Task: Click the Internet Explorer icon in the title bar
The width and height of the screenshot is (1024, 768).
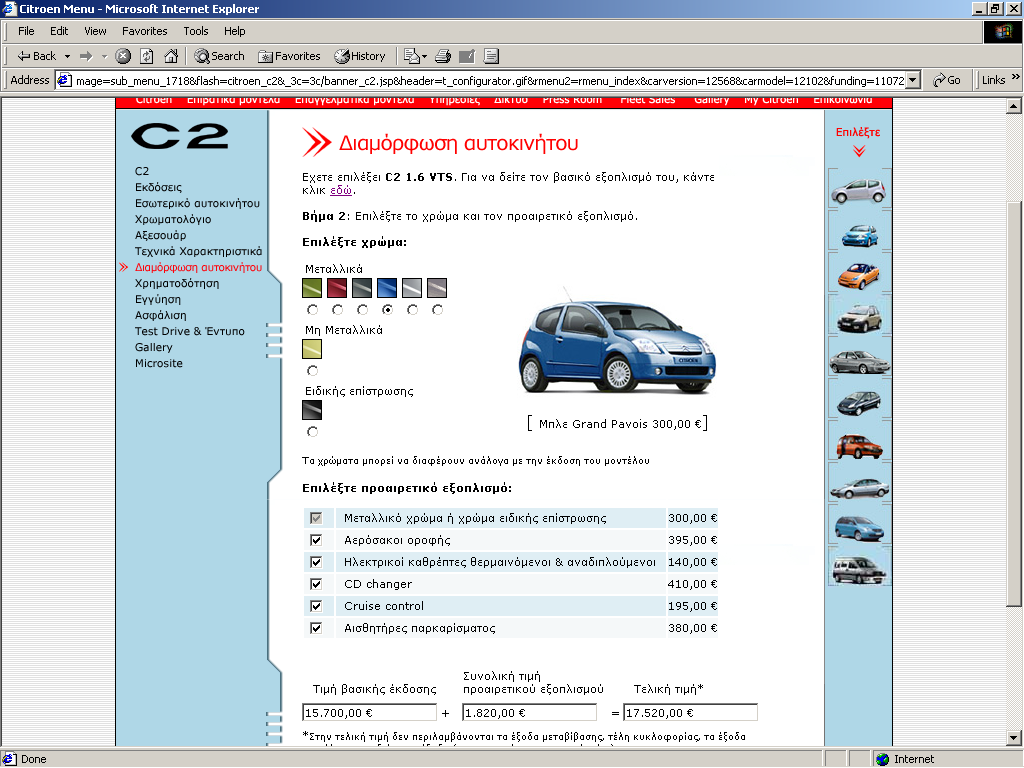Action: tap(9, 8)
